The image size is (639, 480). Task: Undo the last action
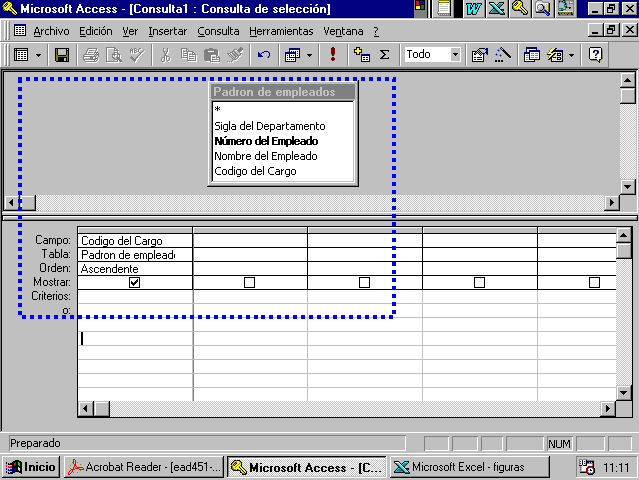264,55
